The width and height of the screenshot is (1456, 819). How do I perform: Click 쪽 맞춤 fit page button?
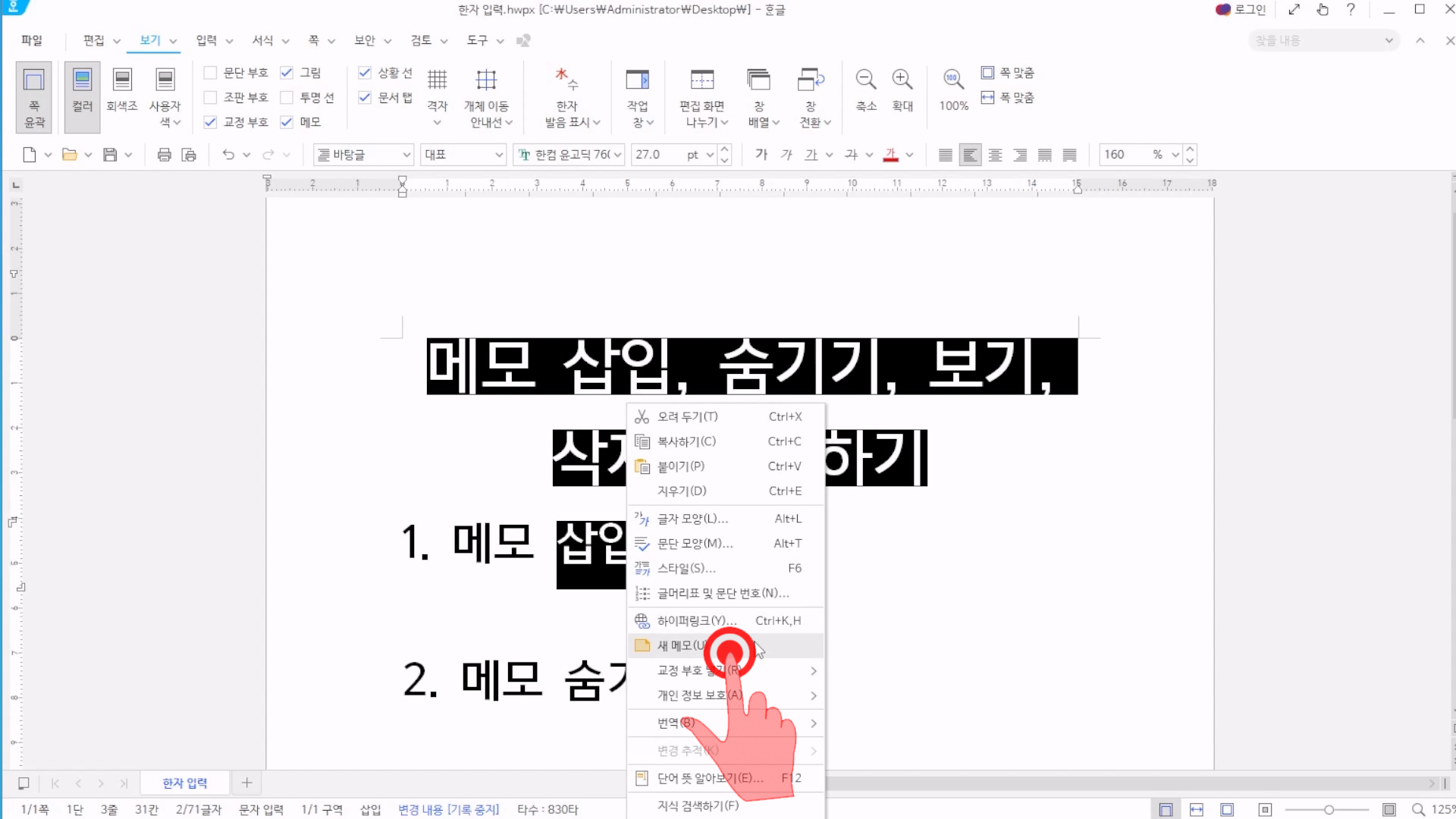(1008, 73)
